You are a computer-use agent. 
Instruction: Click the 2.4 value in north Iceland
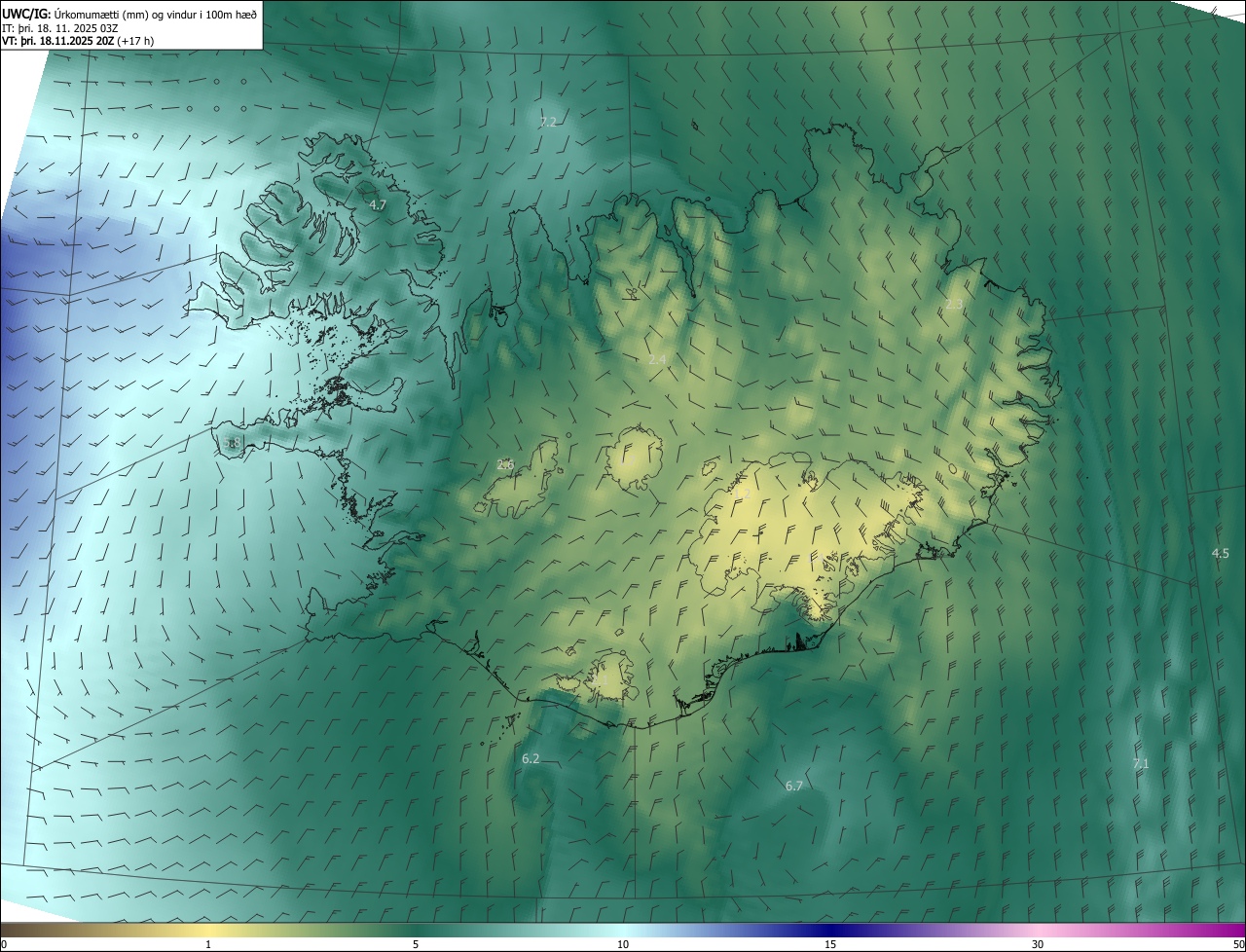pyautogui.click(x=658, y=360)
